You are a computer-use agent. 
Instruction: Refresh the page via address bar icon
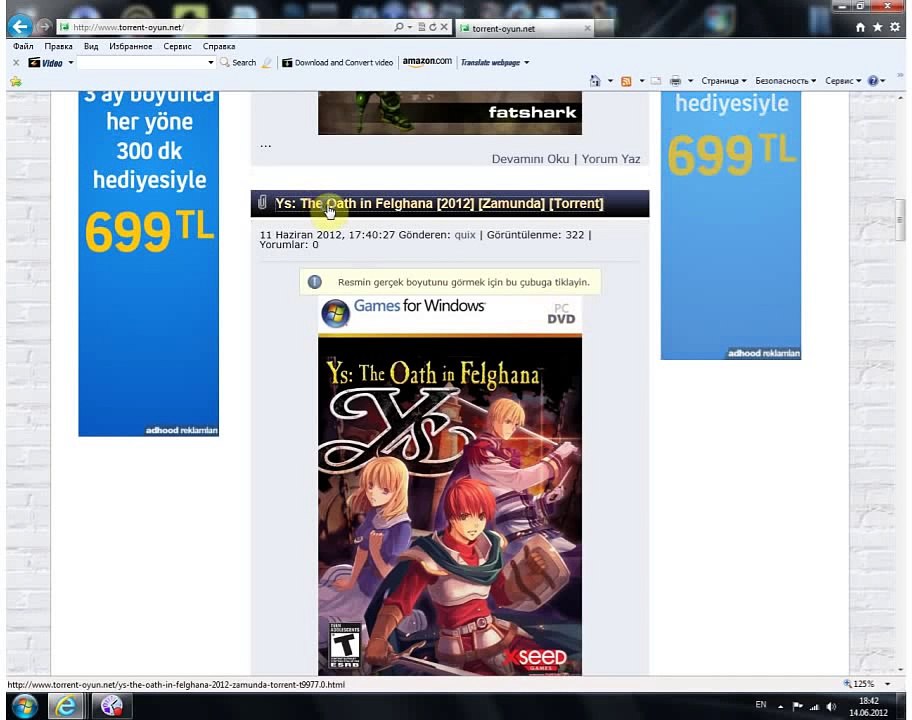coord(433,27)
